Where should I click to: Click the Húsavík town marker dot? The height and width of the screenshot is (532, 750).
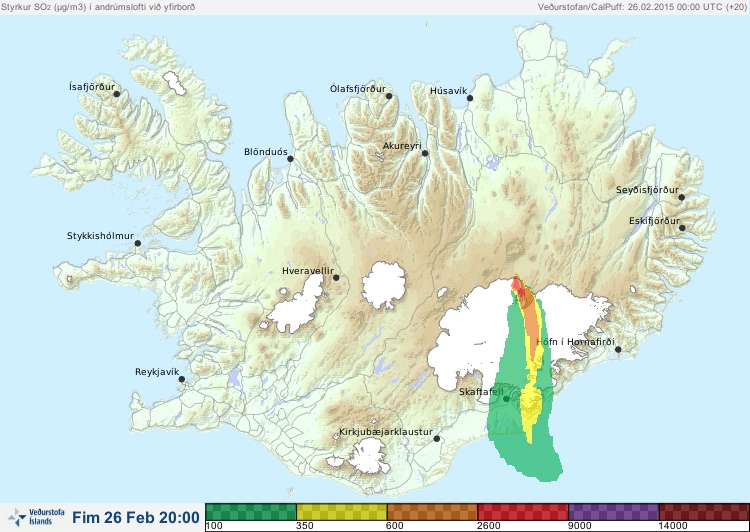tap(470, 98)
